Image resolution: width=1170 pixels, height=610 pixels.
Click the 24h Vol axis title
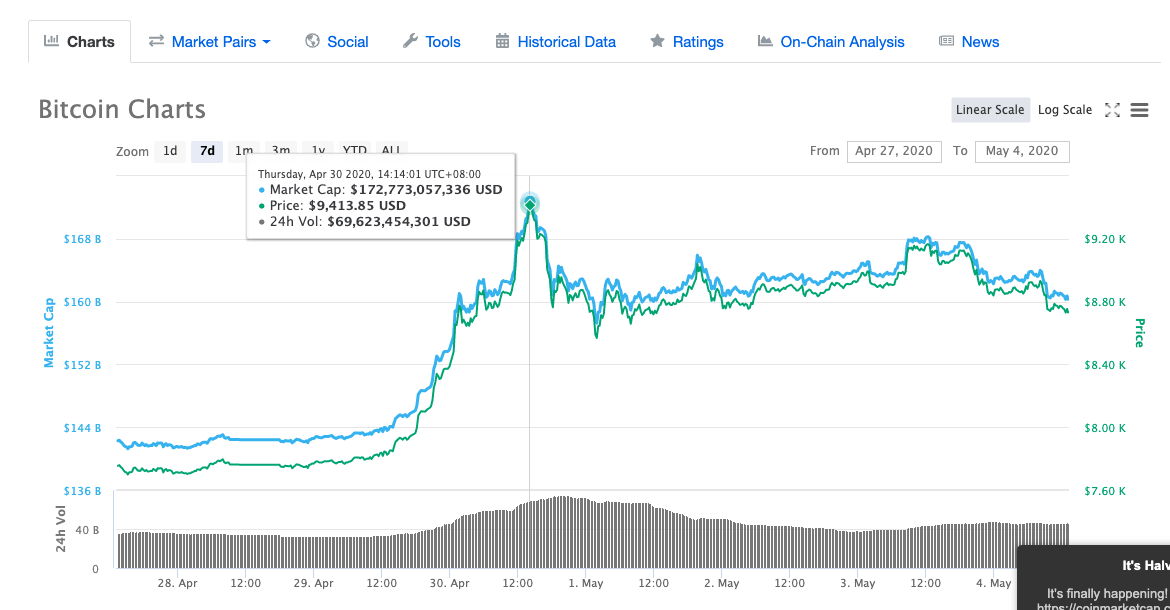60,529
